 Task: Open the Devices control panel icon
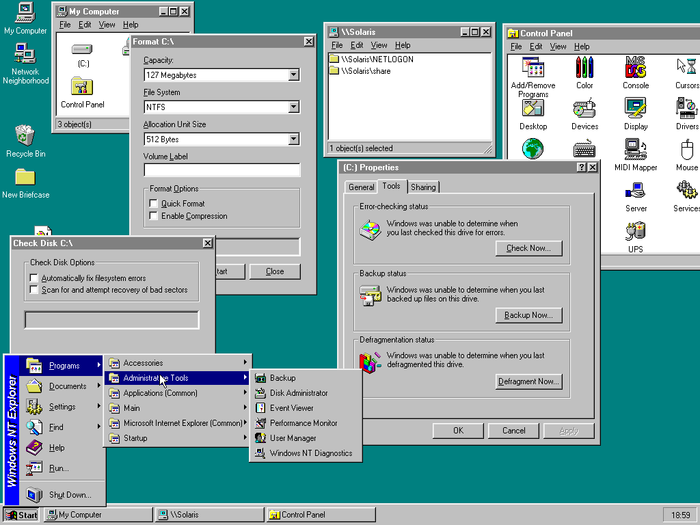pos(585,110)
